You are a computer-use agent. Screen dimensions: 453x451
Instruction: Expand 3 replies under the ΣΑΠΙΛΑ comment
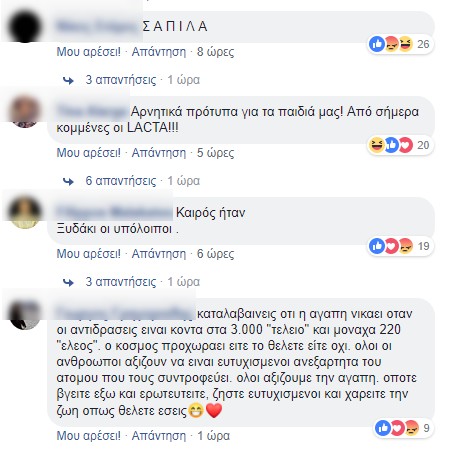[x=121, y=80]
